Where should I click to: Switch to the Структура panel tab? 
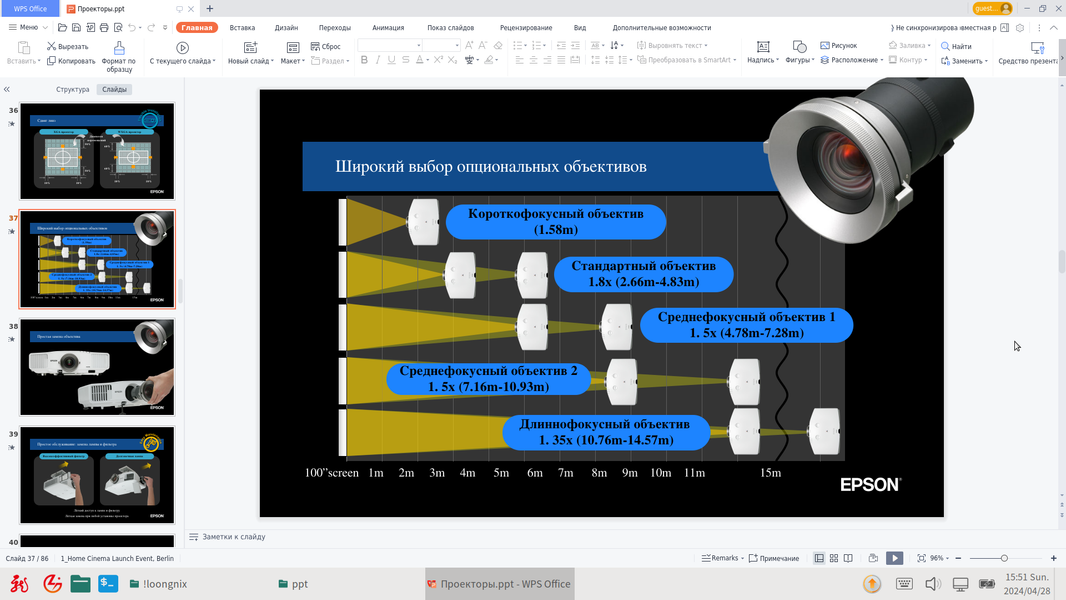(x=73, y=89)
